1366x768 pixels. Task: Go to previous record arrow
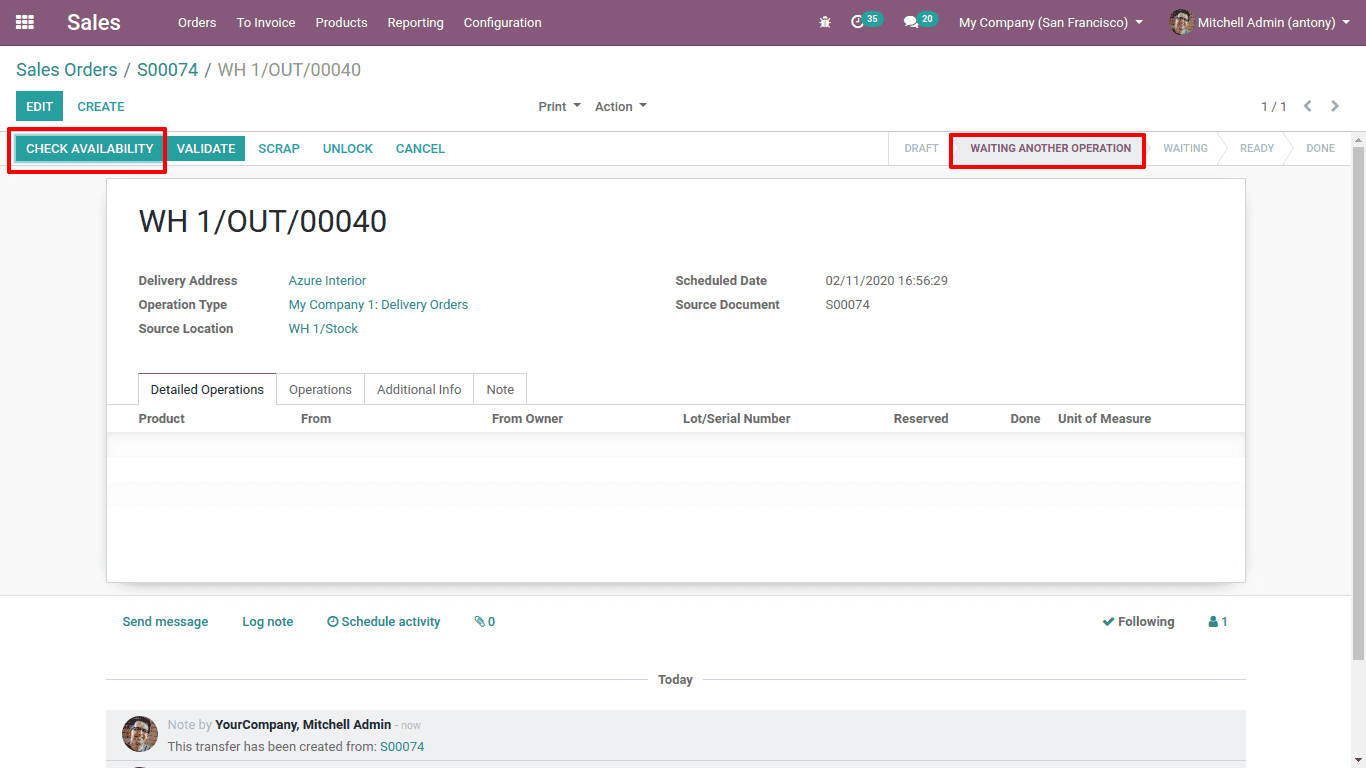(1308, 106)
